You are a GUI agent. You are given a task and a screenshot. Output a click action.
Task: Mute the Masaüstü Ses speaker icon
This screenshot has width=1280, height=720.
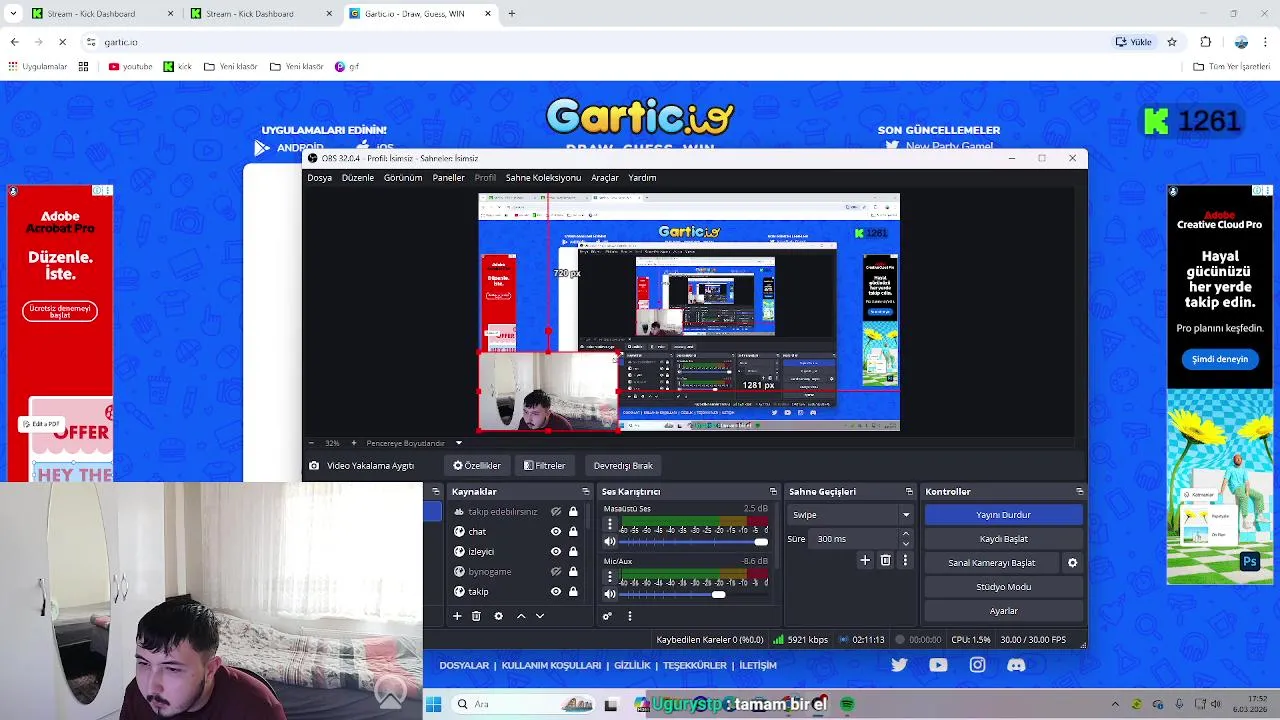(x=610, y=542)
